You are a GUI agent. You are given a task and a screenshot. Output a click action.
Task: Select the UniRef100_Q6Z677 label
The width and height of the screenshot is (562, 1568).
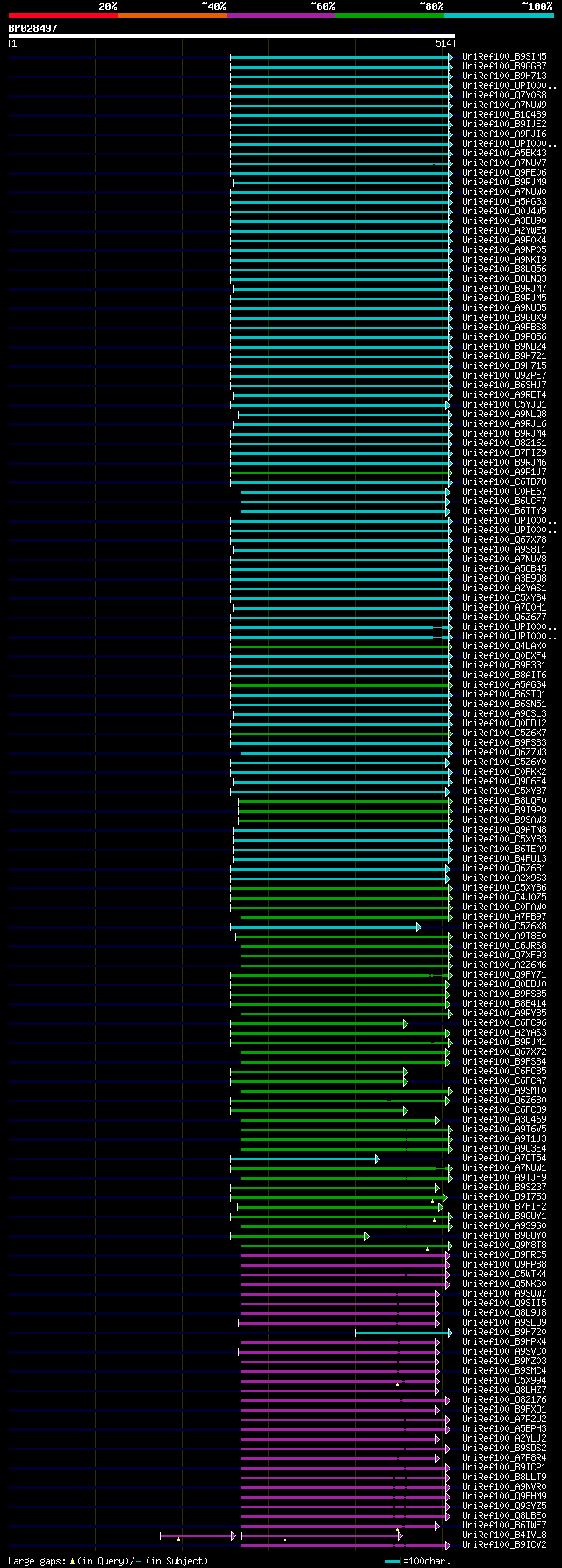point(504,617)
